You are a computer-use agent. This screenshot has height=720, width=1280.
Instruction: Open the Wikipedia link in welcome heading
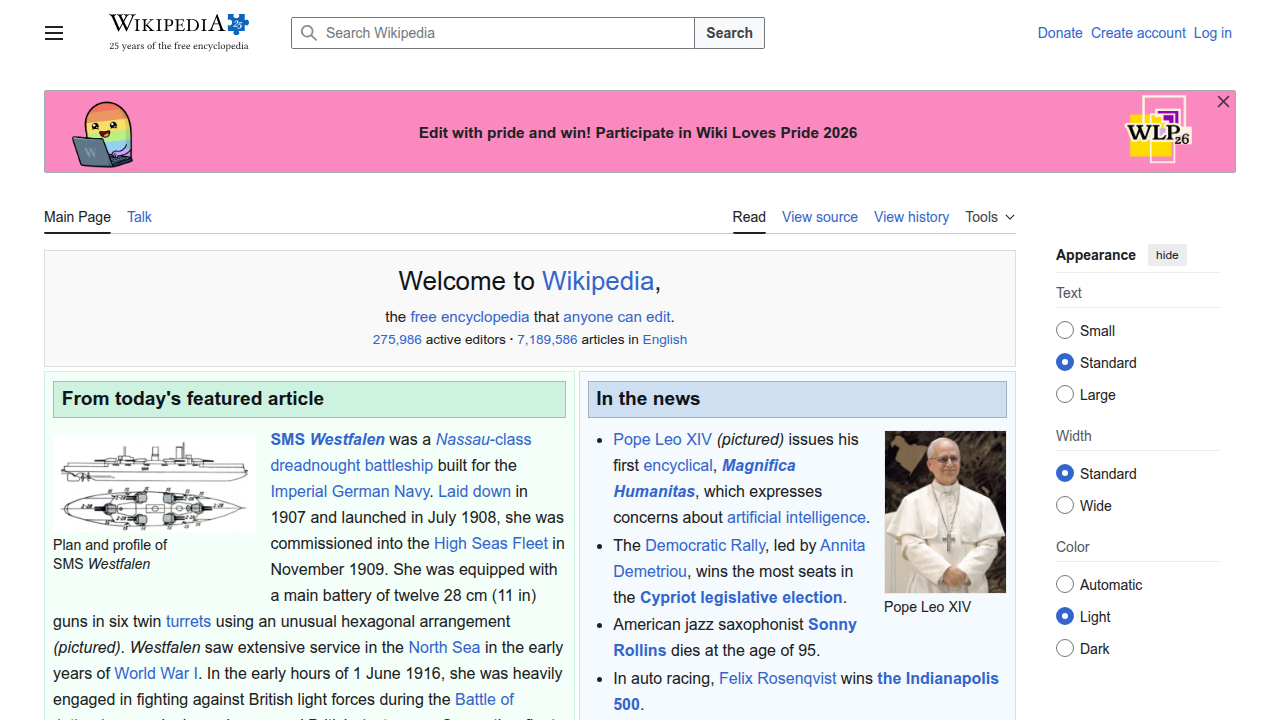coord(598,281)
